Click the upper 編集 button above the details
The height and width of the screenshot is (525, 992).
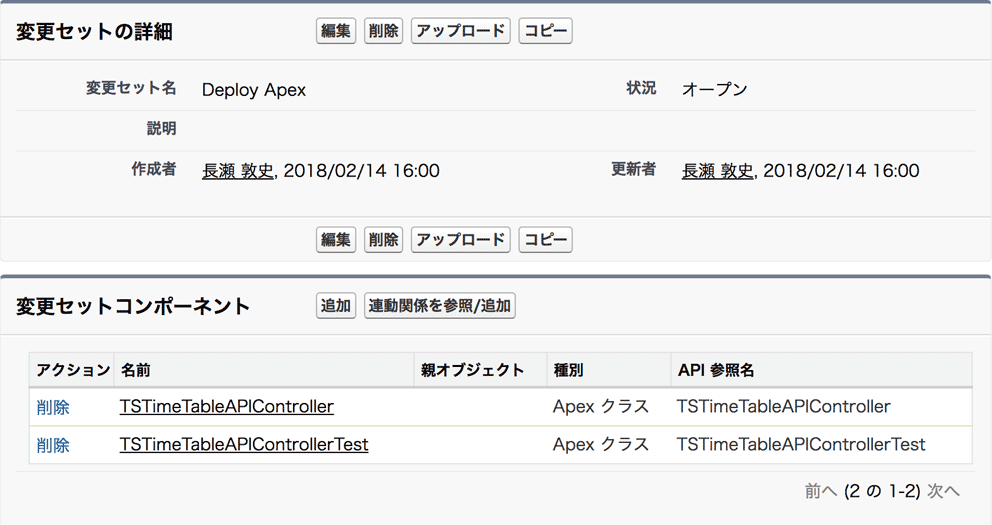pyautogui.click(x=336, y=31)
